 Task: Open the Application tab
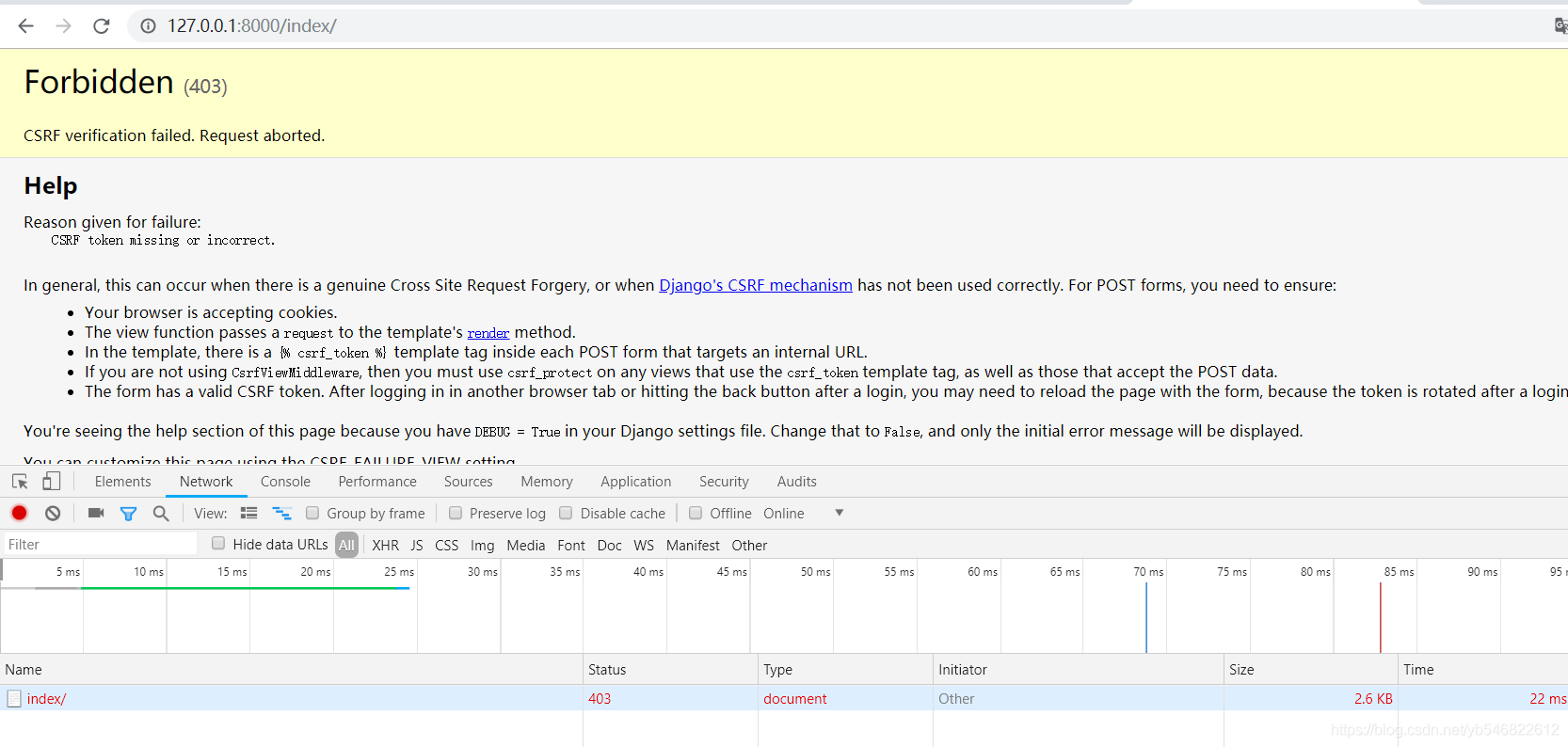tap(636, 482)
